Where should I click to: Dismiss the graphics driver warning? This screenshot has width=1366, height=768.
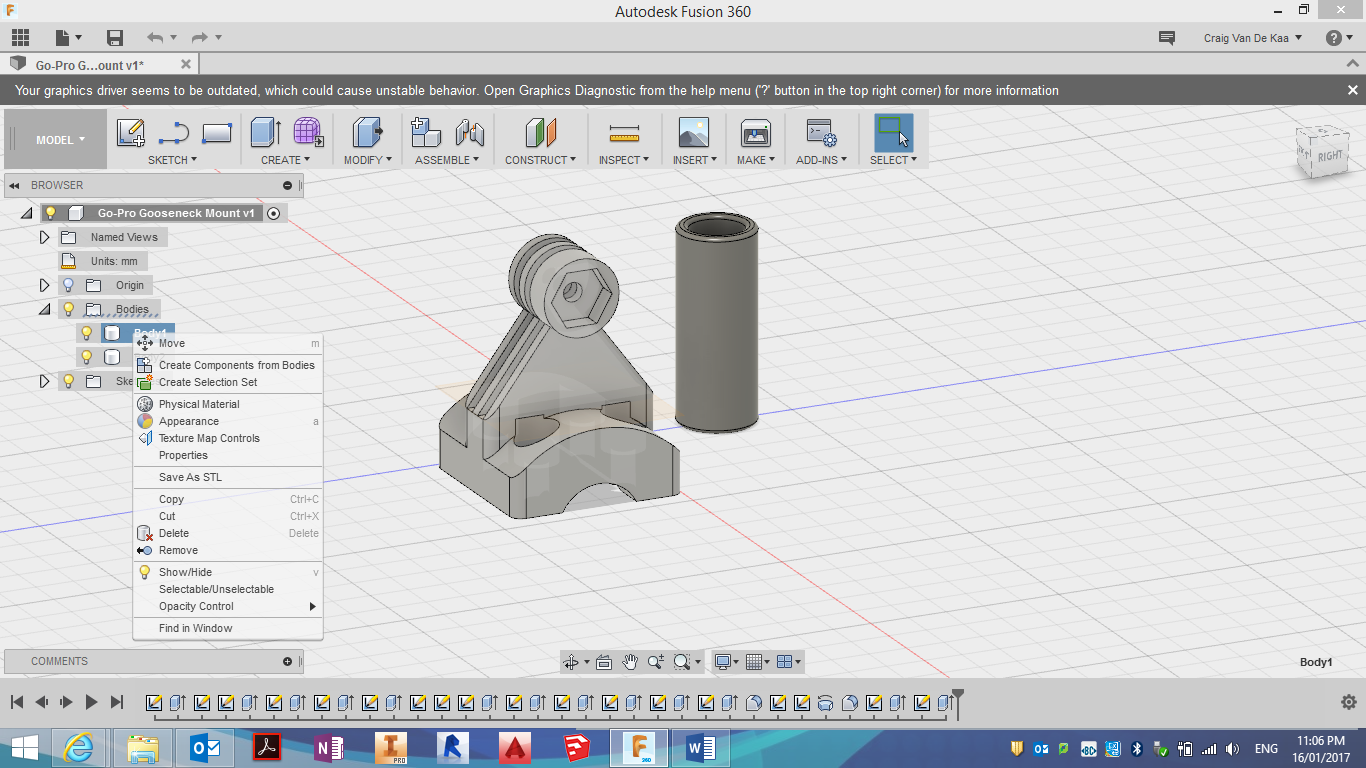[1352, 90]
